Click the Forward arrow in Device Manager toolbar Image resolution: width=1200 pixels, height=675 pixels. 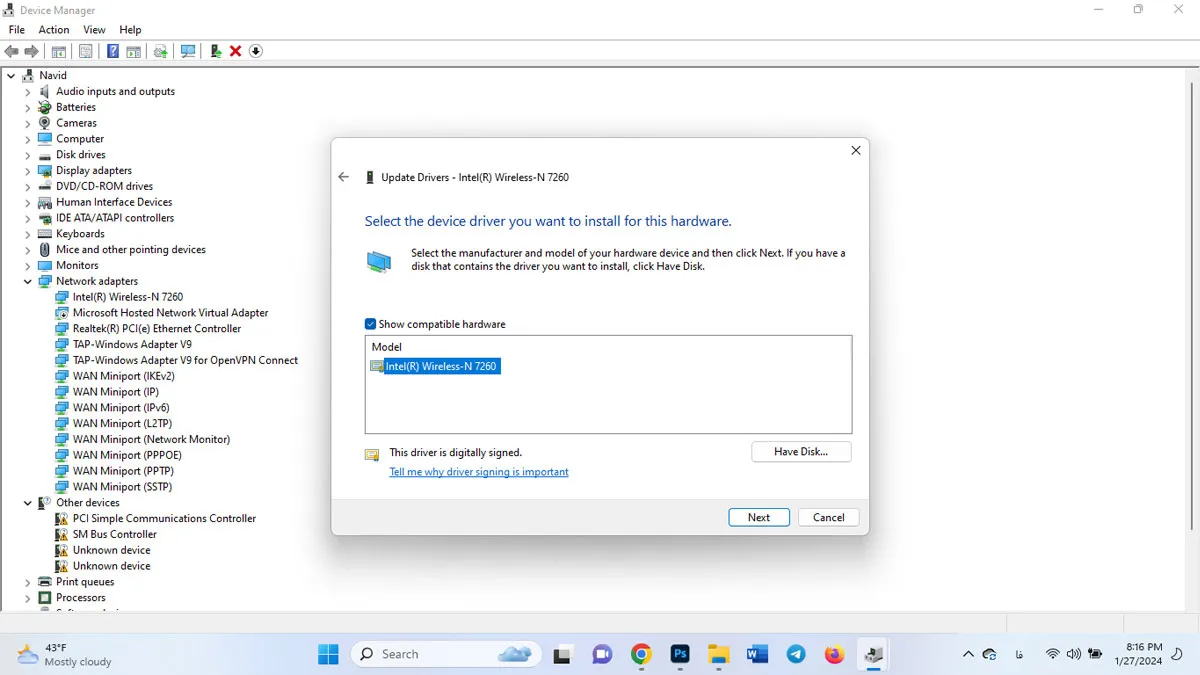click(x=32, y=51)
